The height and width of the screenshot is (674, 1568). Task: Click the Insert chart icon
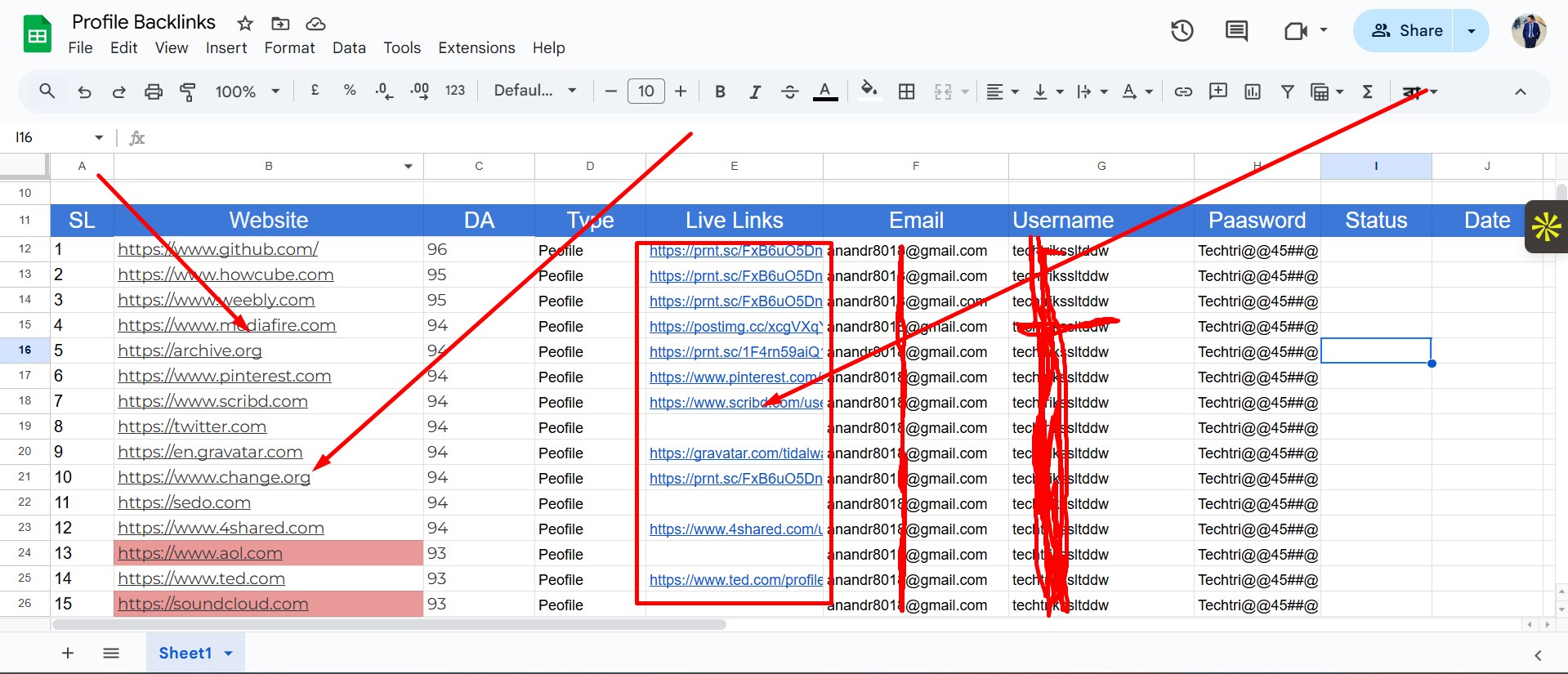click(x=1252, y=92)
